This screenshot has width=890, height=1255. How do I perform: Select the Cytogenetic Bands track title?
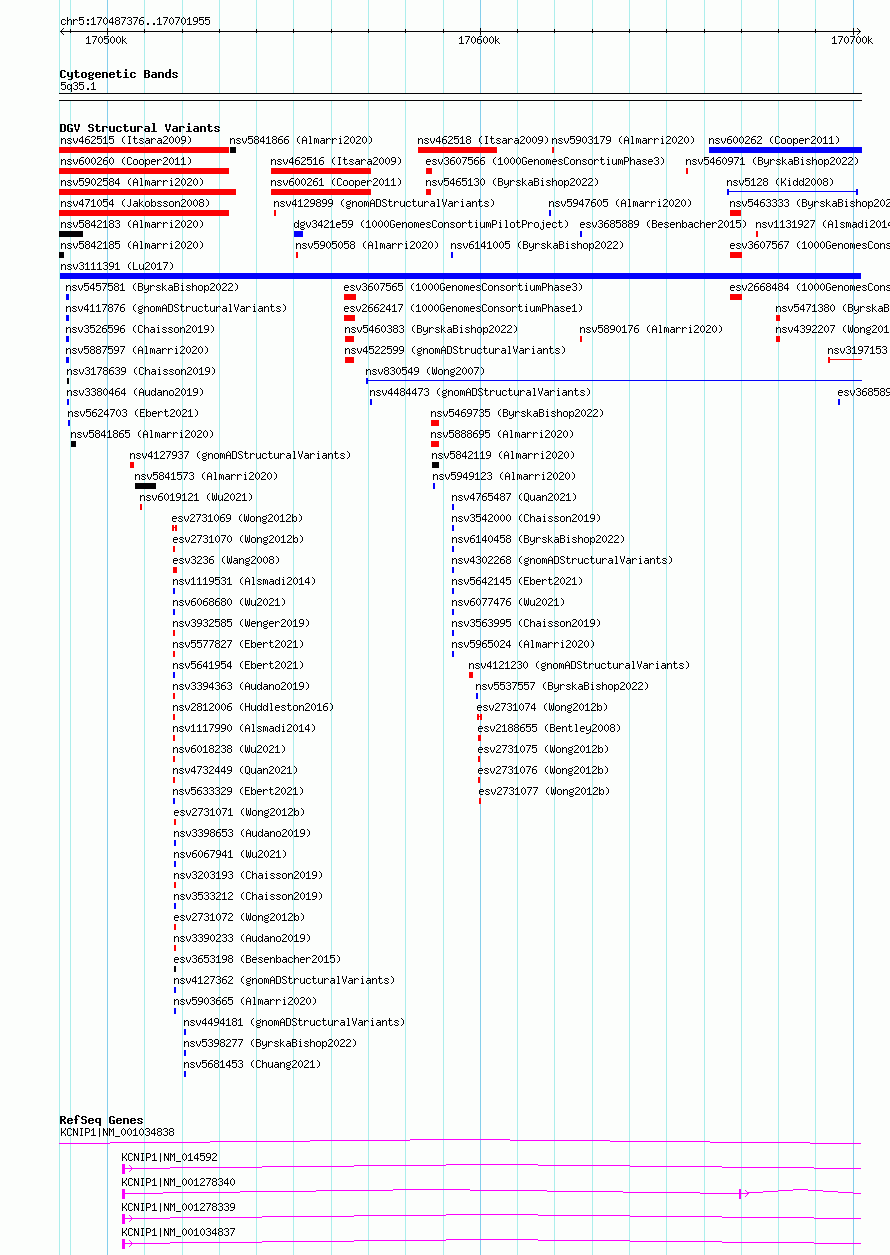coord(119,74)
